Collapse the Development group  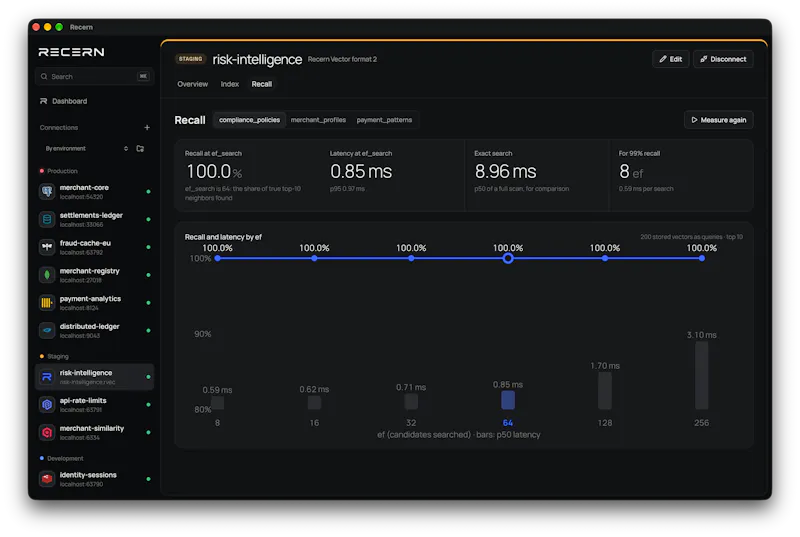point(62,458)
